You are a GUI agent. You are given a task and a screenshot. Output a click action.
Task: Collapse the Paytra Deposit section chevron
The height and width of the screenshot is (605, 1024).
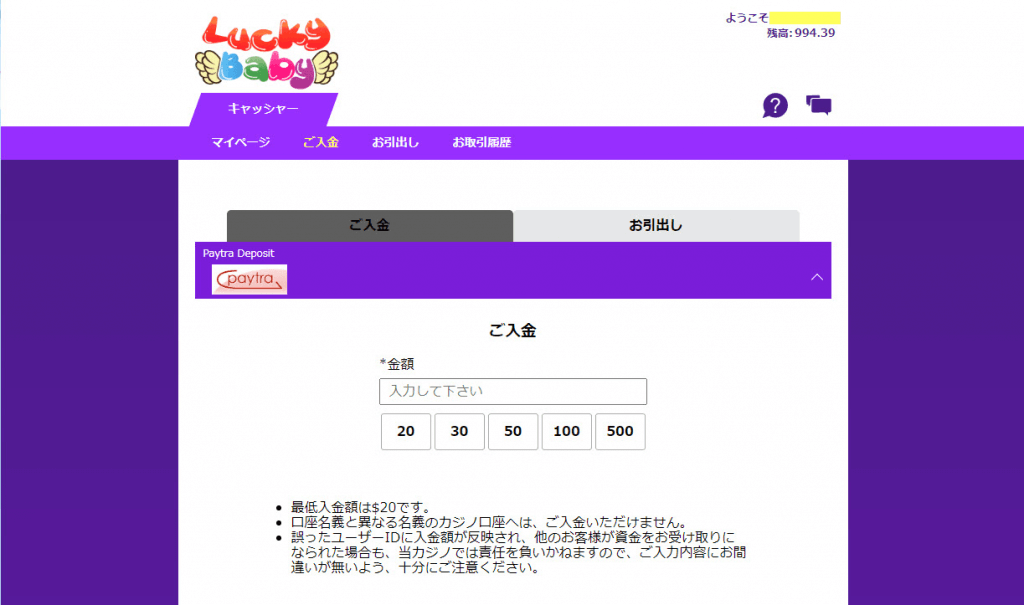[816, 277]
